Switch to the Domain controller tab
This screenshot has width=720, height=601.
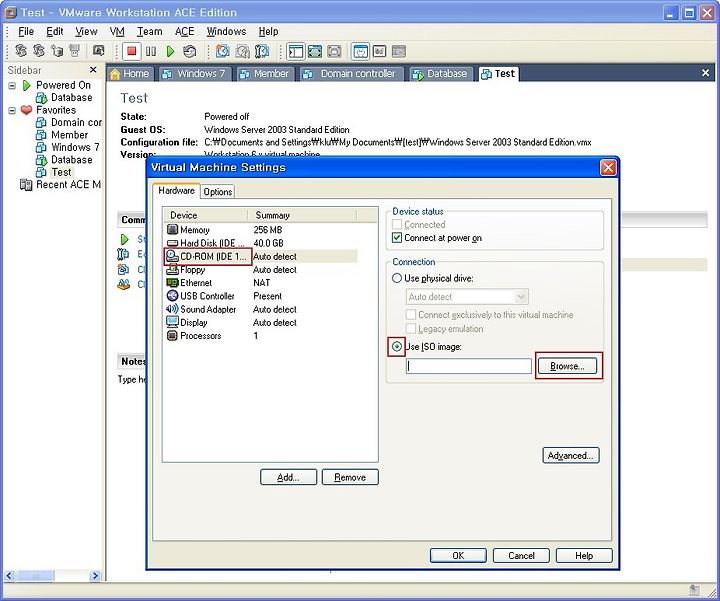352,74
